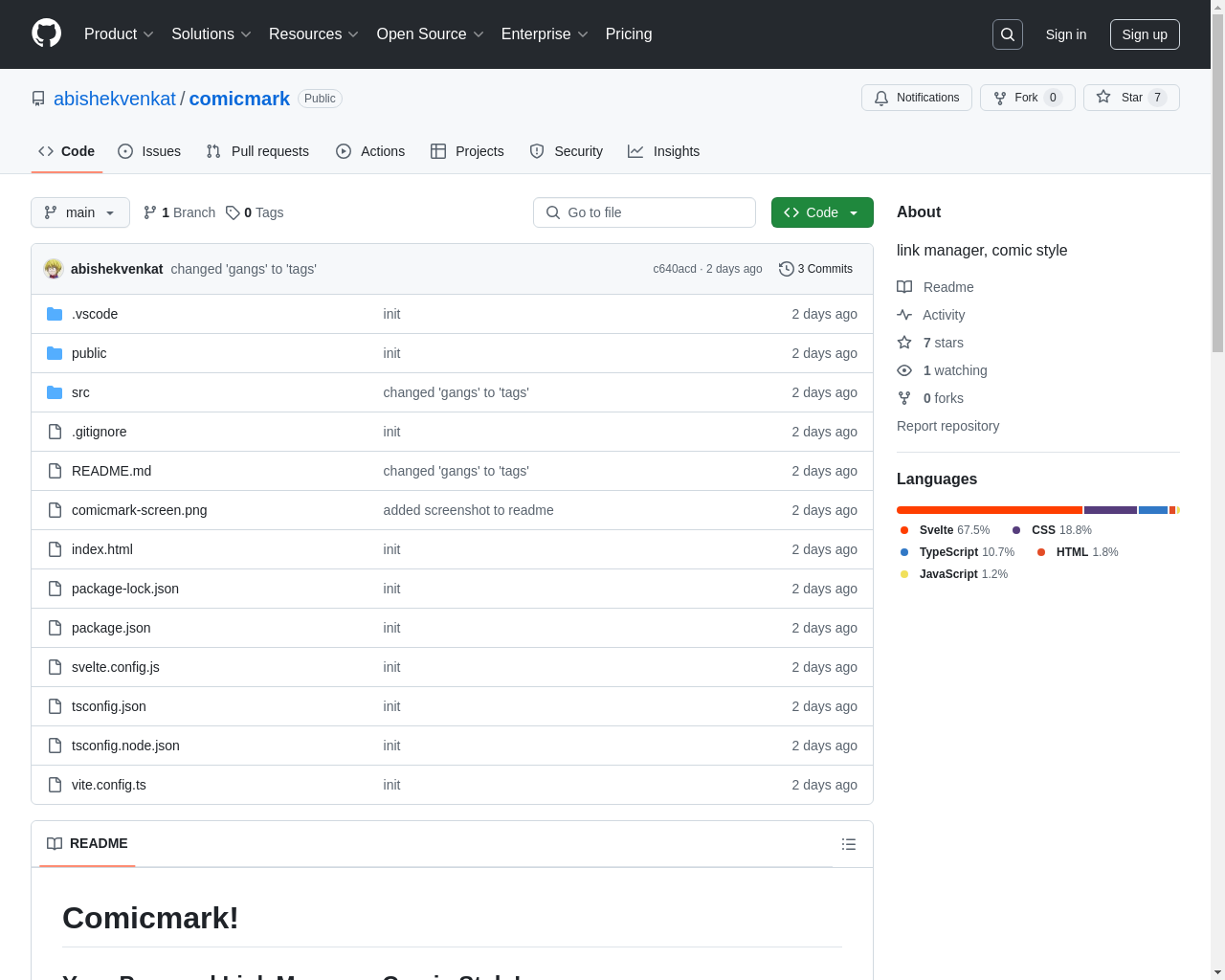The height and width of the screenshot is (980, 1225).
Task: Open the tsconfig.json file
Action: pos(109,706)
